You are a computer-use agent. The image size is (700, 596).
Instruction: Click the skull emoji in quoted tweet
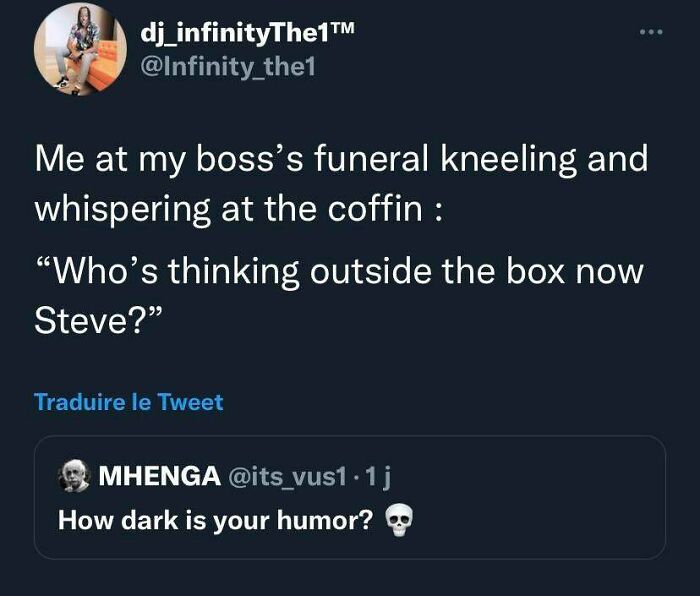(x=399, y=520)
